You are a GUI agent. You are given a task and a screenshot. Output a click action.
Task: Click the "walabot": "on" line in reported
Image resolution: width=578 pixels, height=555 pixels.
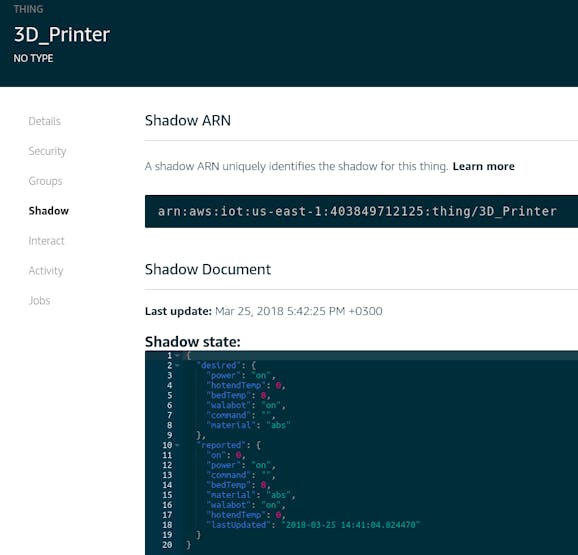(x=244, y=505)
